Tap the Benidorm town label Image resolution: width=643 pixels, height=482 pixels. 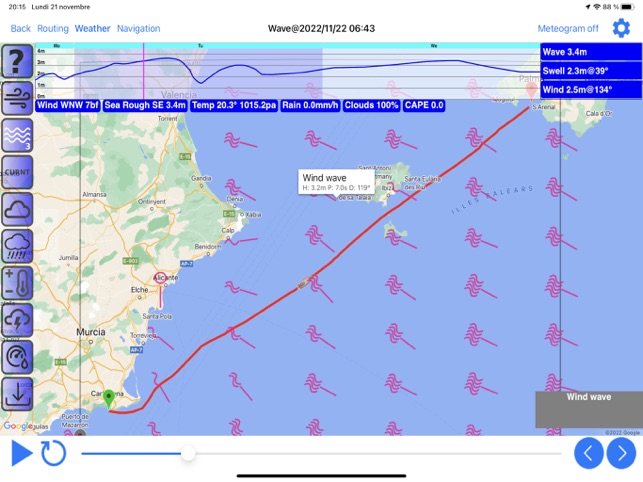click(208, 247)
